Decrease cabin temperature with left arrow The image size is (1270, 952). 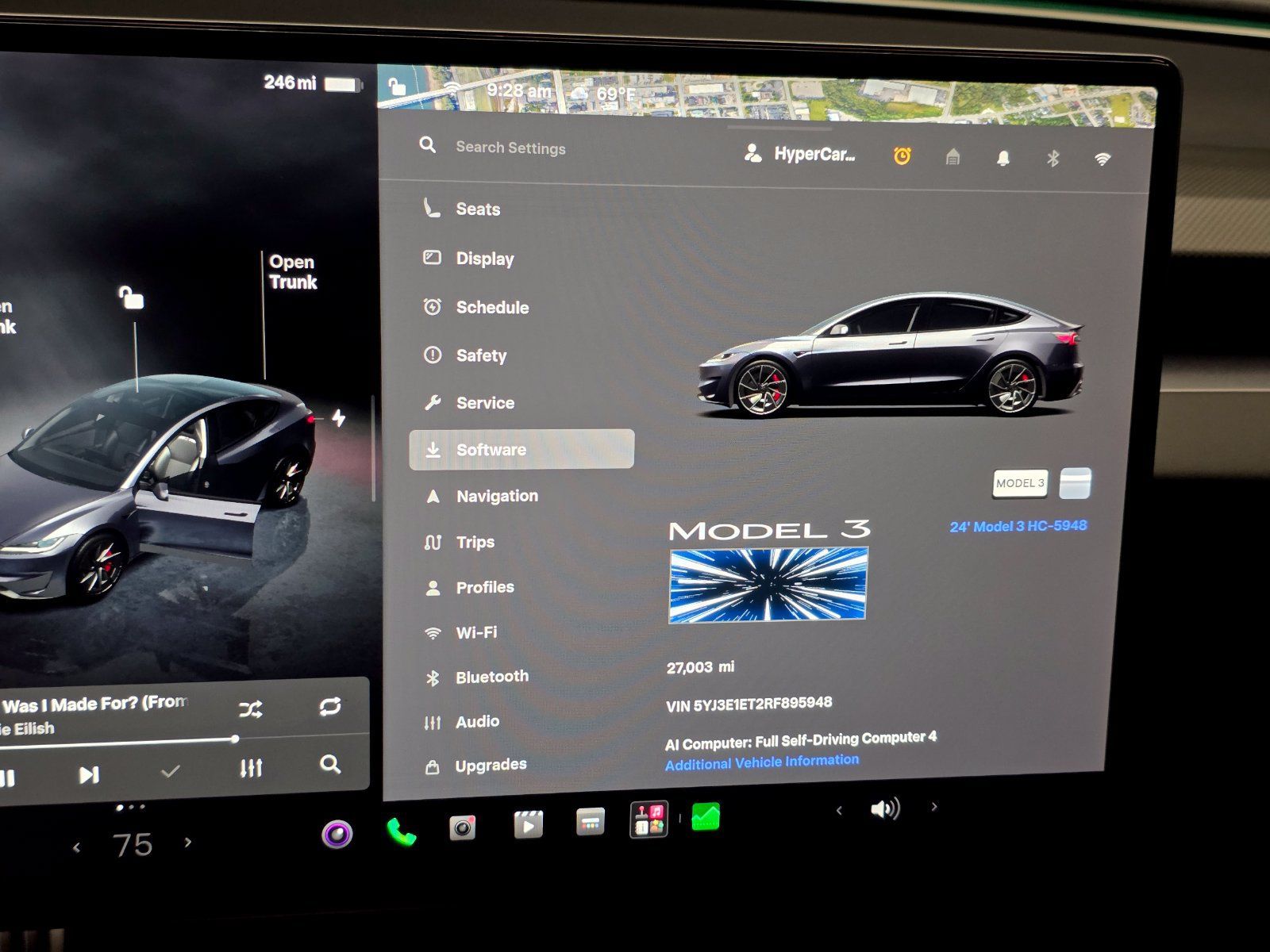pos(77,847)
